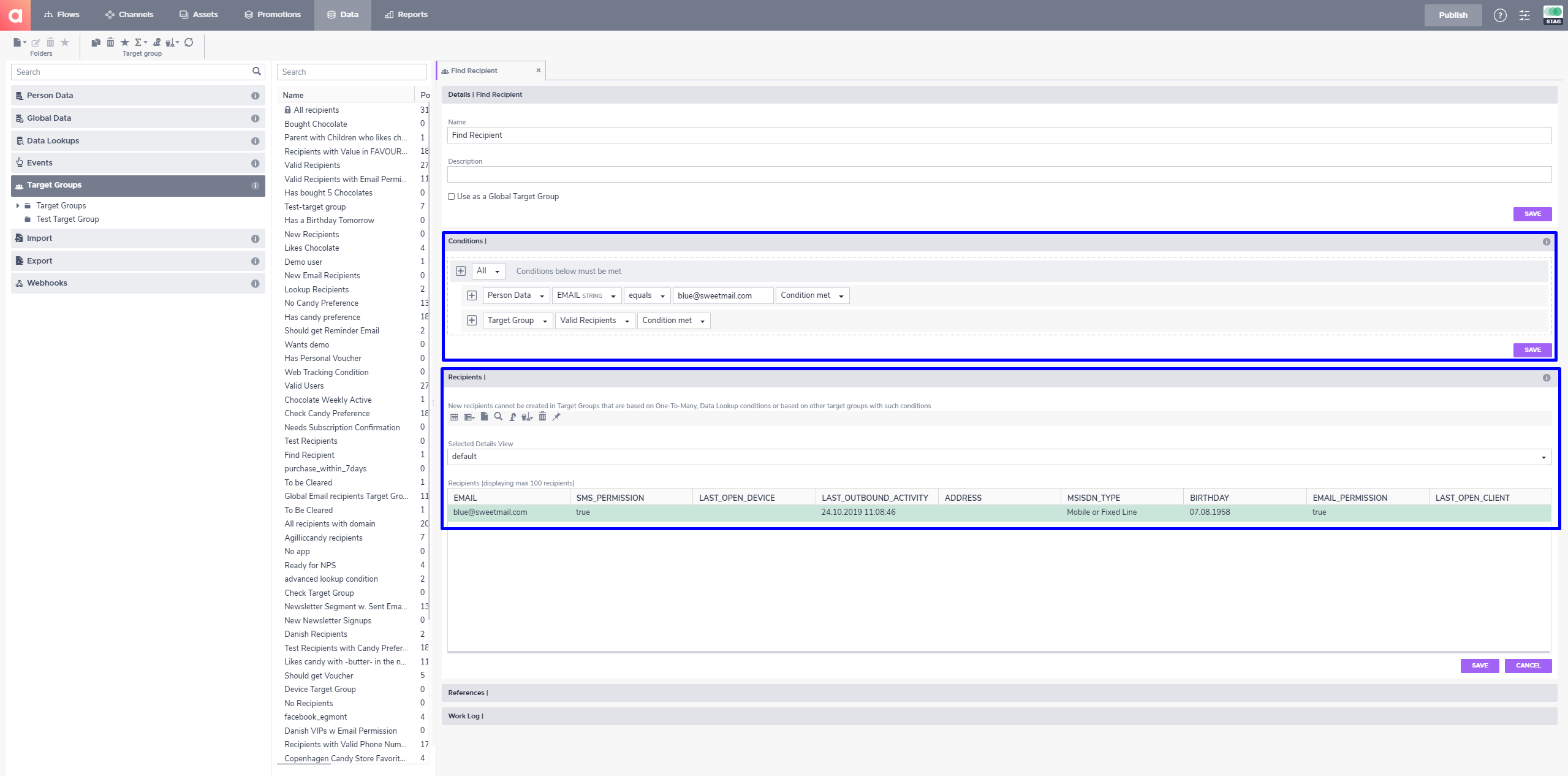Click the plus icon beside the All conditions dropdown

(461, 271)
